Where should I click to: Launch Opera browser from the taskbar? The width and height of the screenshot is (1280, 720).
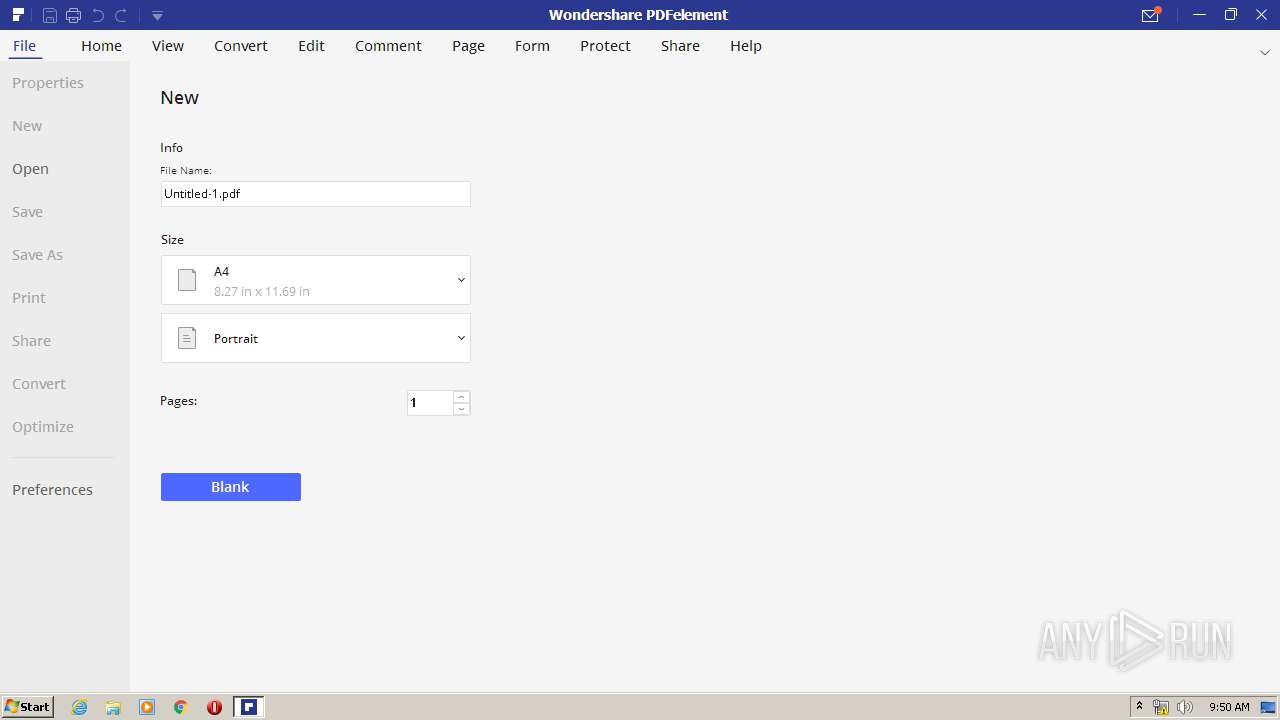pos(214,707)
